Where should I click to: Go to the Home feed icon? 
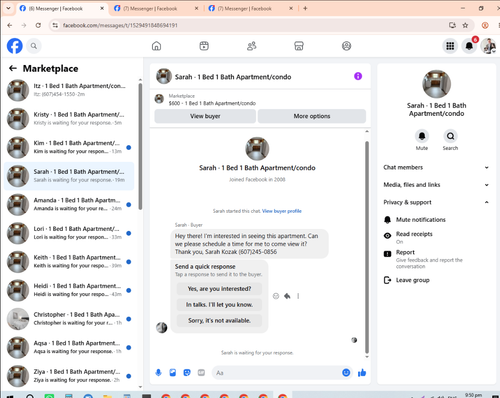click(x=156, y=46)
